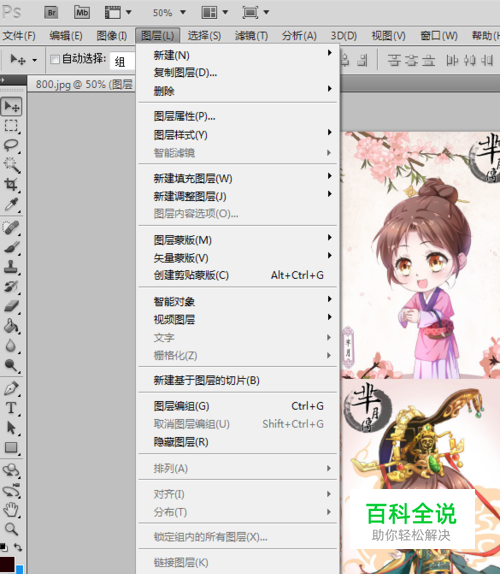Expand the 图层样式(Y) submenu
Viewport: 500px width, 574px height.
238,135
